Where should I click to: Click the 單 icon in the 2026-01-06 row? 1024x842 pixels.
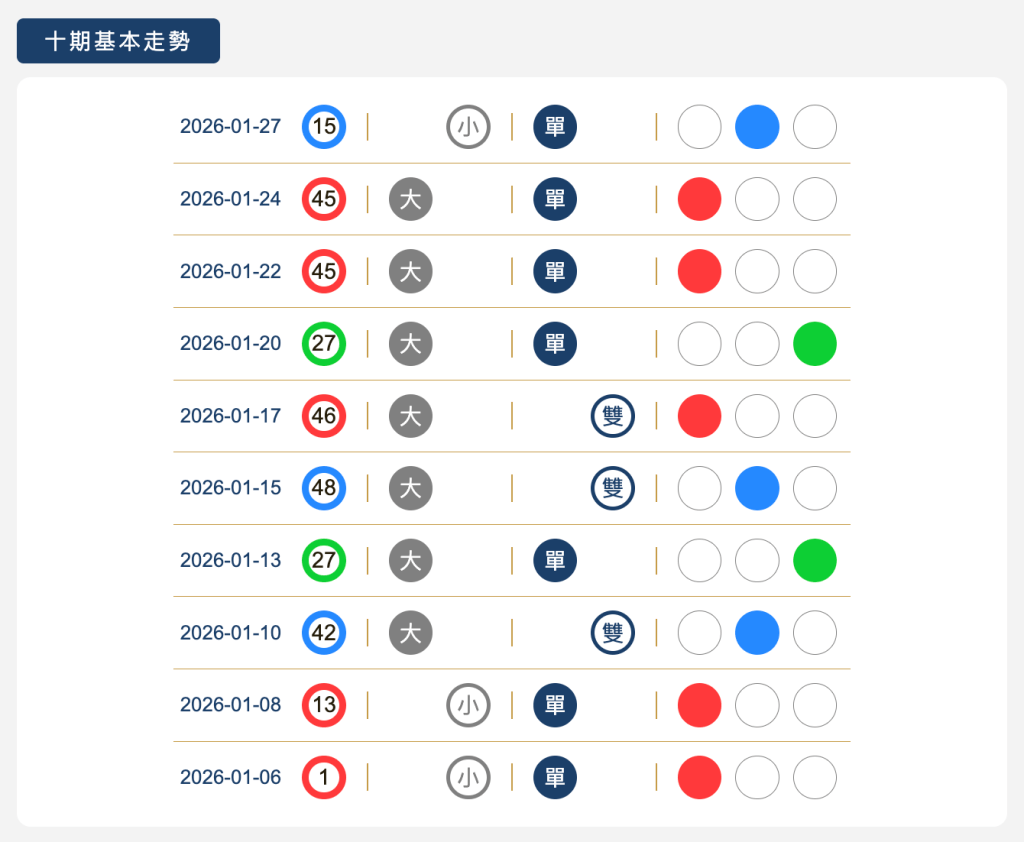click(x=555, y=777)
